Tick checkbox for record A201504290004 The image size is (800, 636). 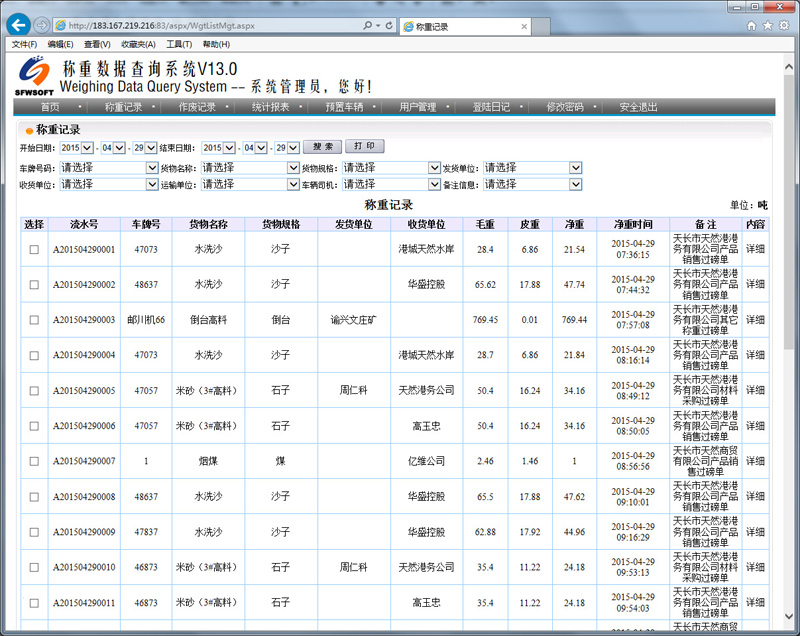point(34,355)
